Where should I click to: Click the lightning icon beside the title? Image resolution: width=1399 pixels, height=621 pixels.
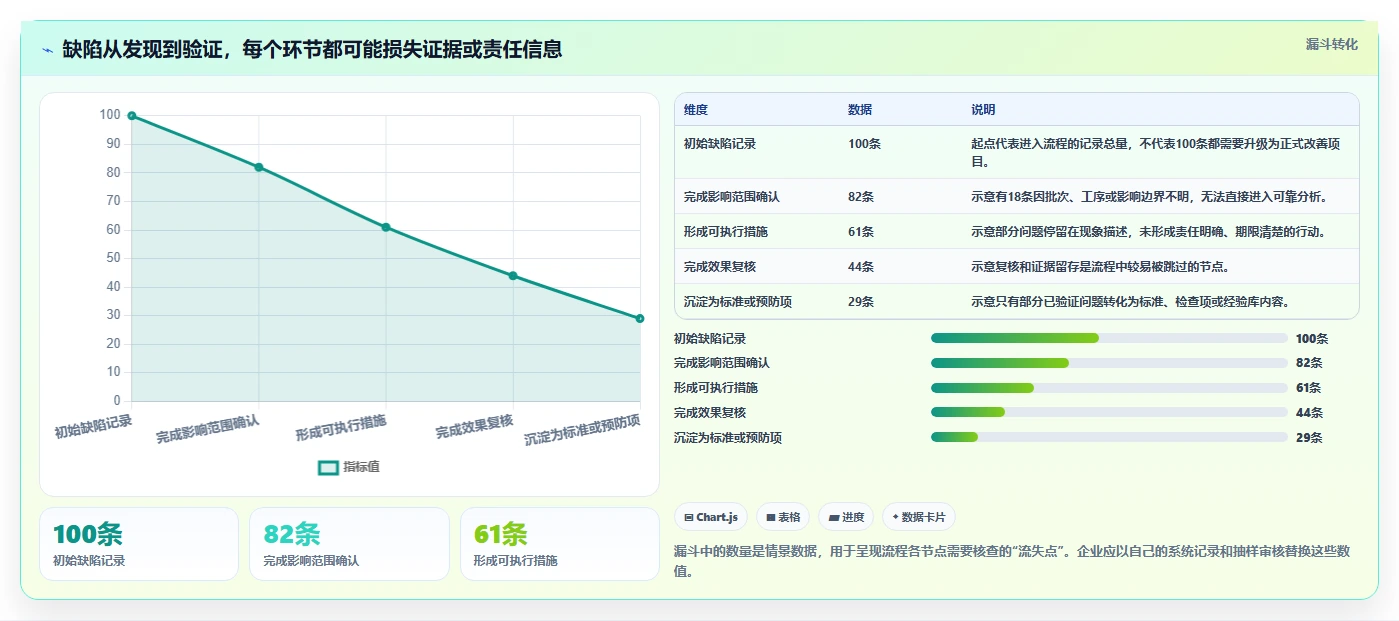48,50
